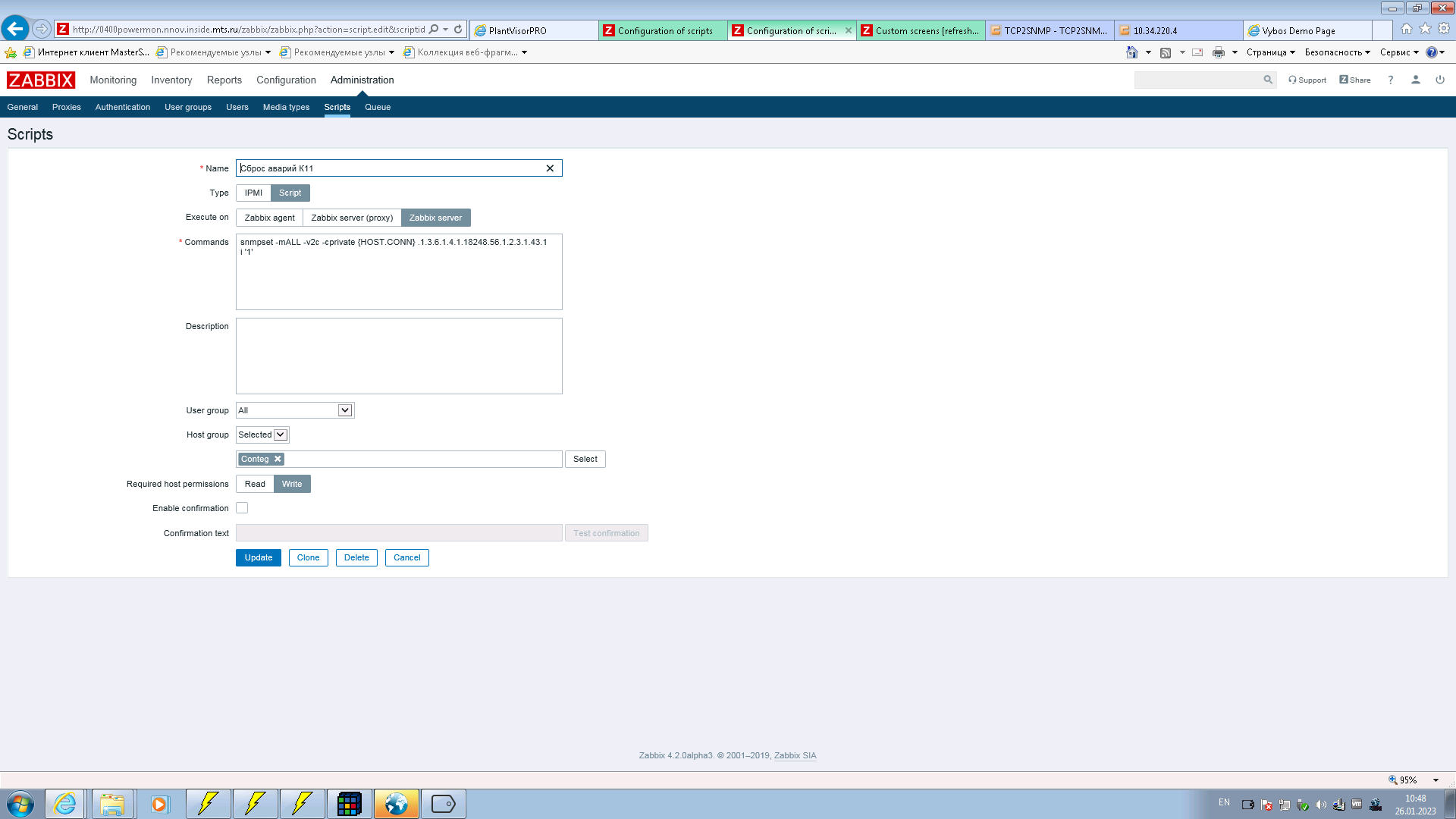Click into the Description text area

(399, 356)
